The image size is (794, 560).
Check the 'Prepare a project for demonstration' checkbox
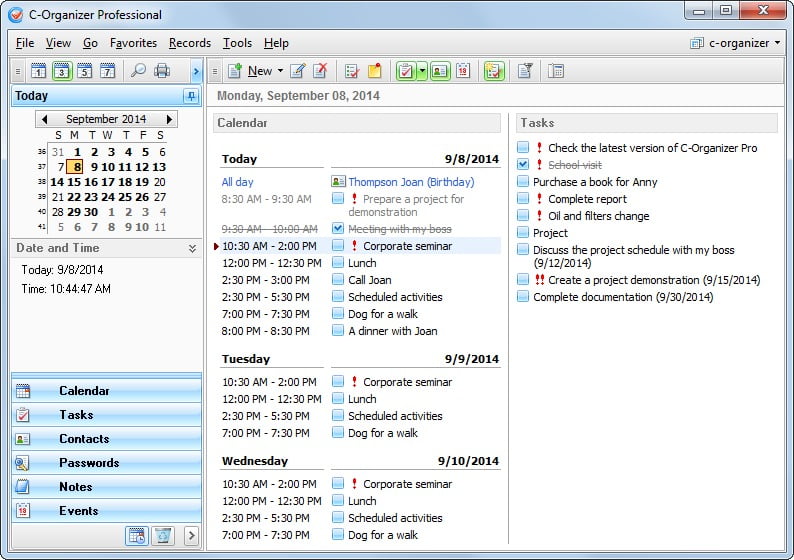(338, 198)
